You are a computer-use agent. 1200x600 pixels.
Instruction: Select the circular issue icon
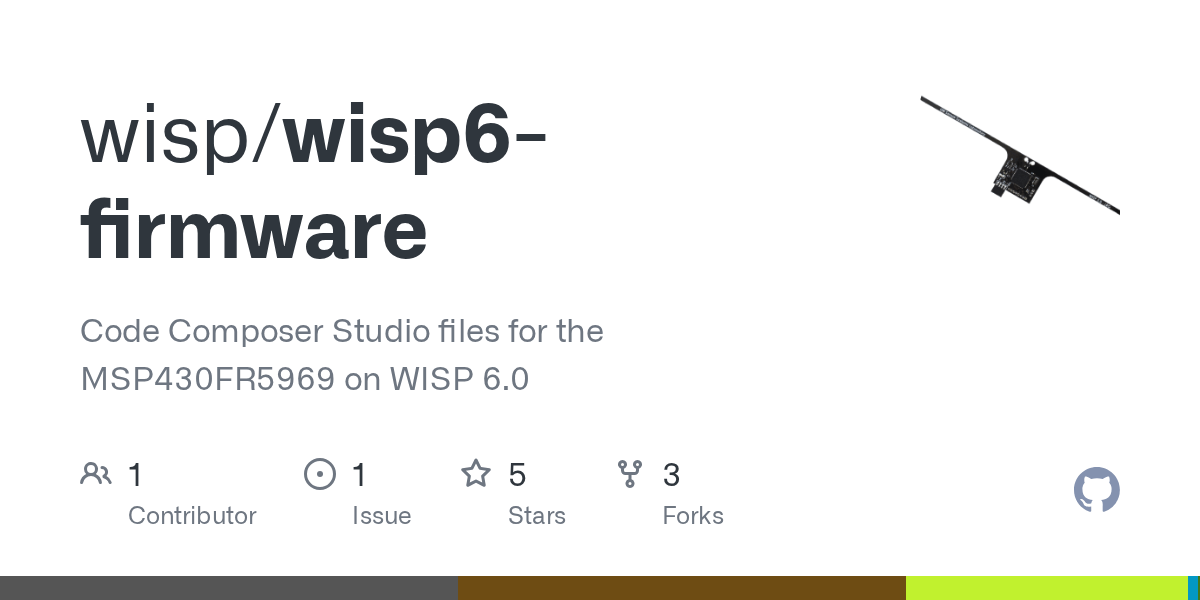pyautogui.click(x=320, y=473)
